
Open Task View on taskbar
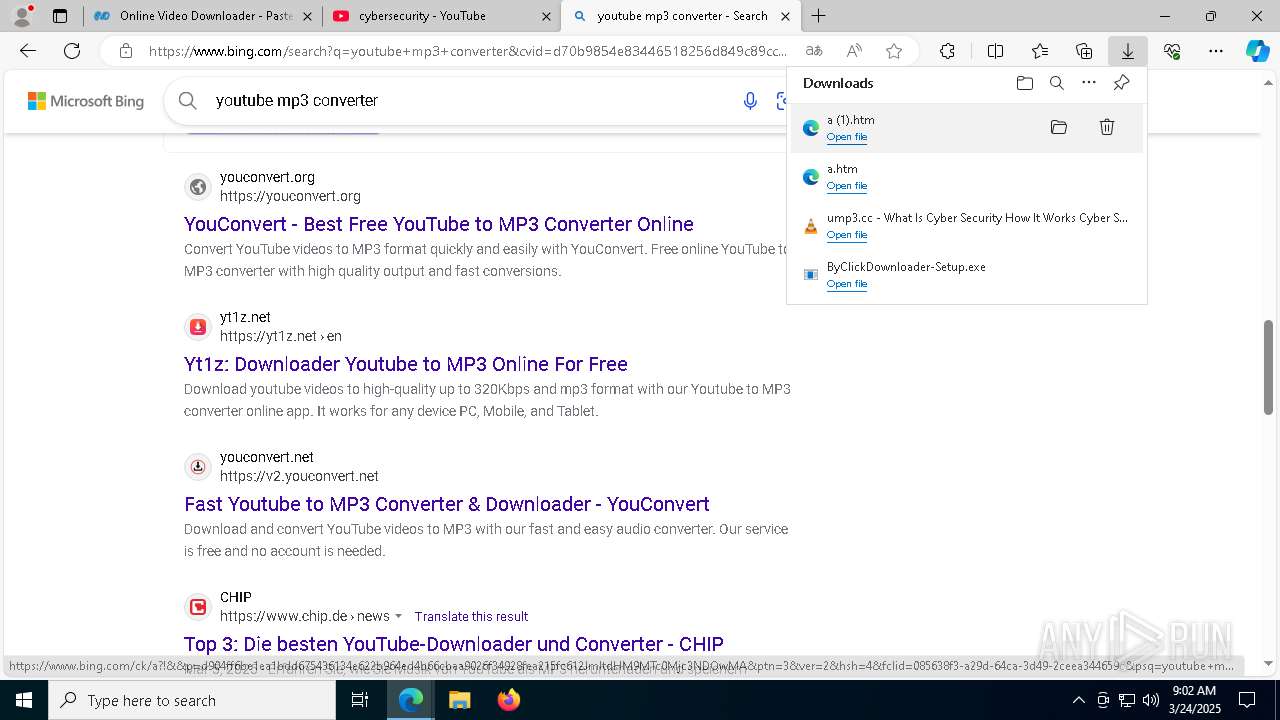click(x=360, y=700)
